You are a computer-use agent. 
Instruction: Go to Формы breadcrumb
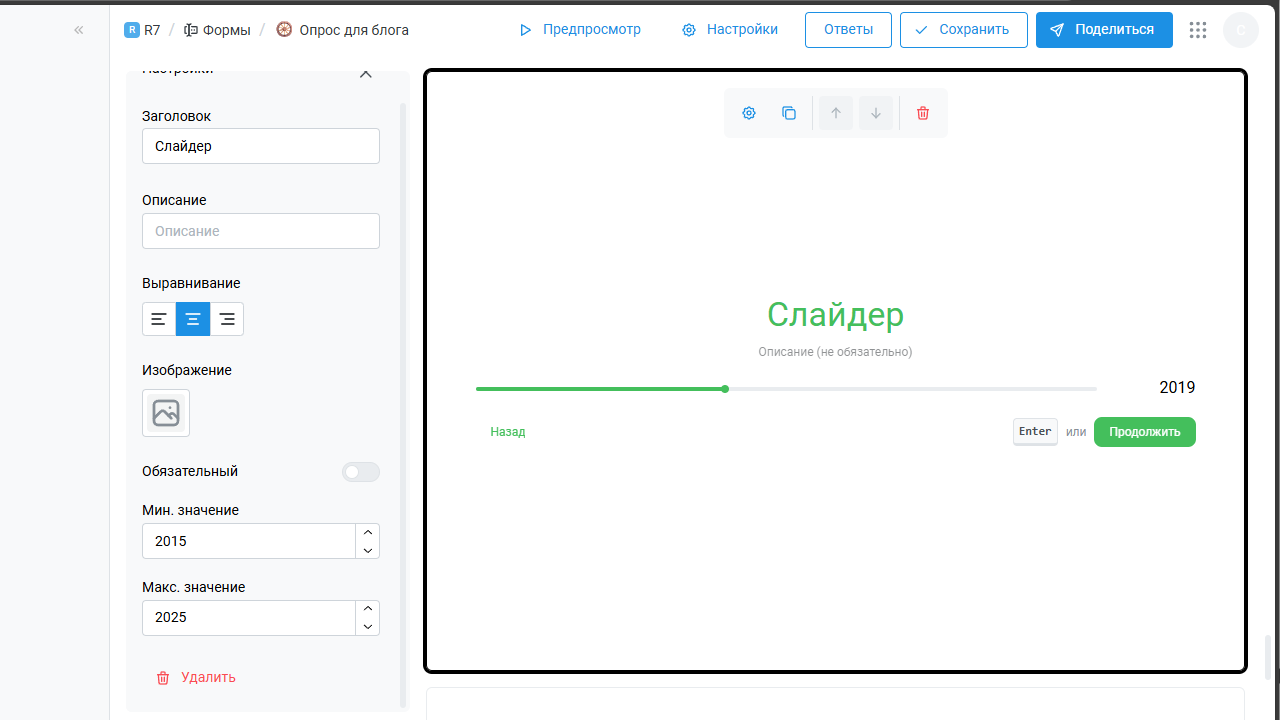pos(217,30)
